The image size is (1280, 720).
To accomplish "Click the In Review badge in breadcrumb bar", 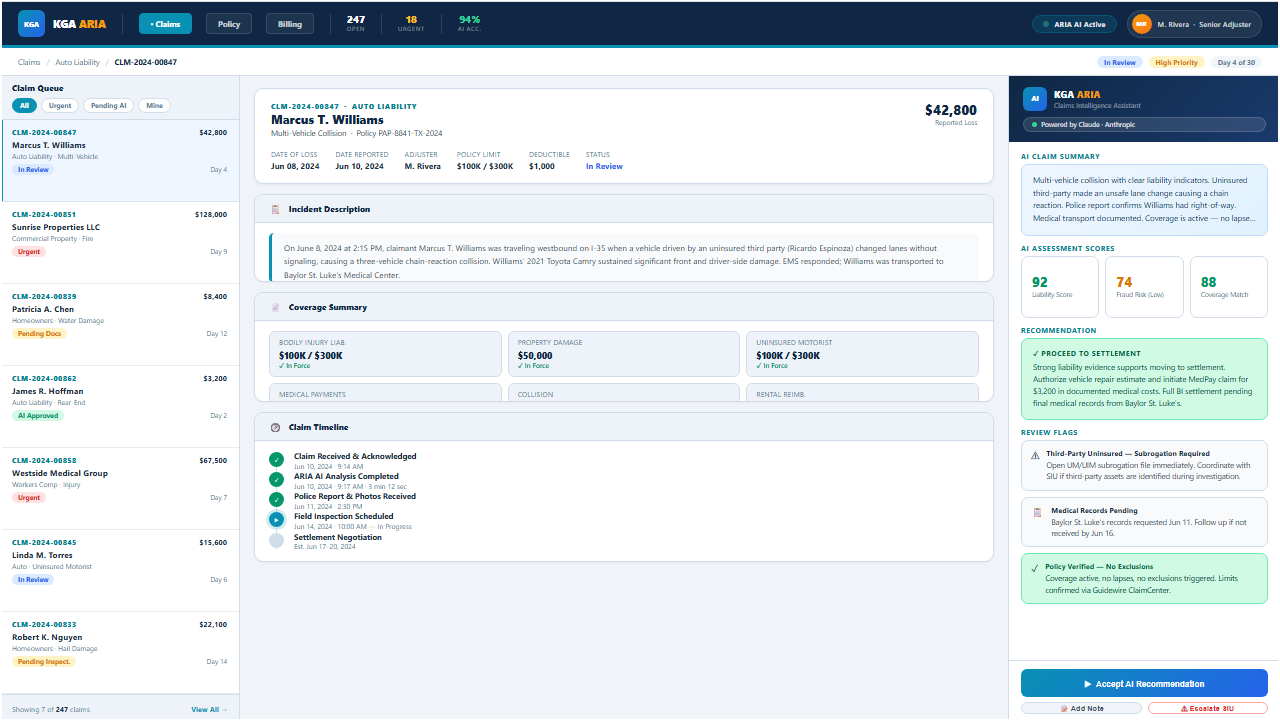I will pos(1120,62).
